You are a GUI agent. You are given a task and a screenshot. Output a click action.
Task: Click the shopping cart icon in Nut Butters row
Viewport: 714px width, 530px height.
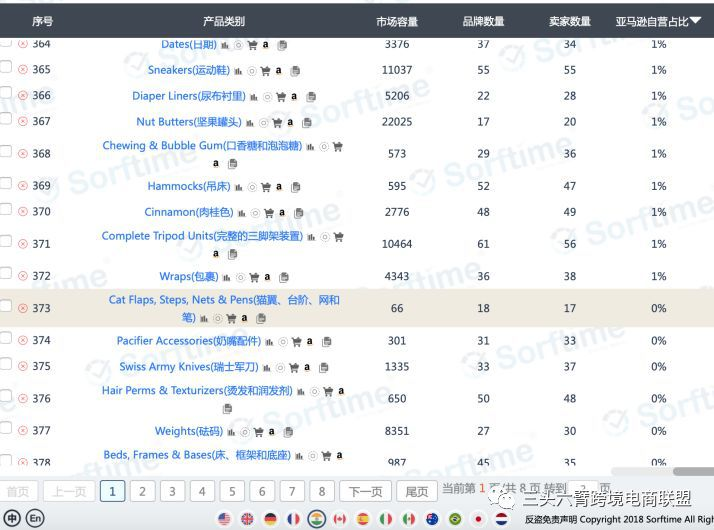[x=277, y=122]
